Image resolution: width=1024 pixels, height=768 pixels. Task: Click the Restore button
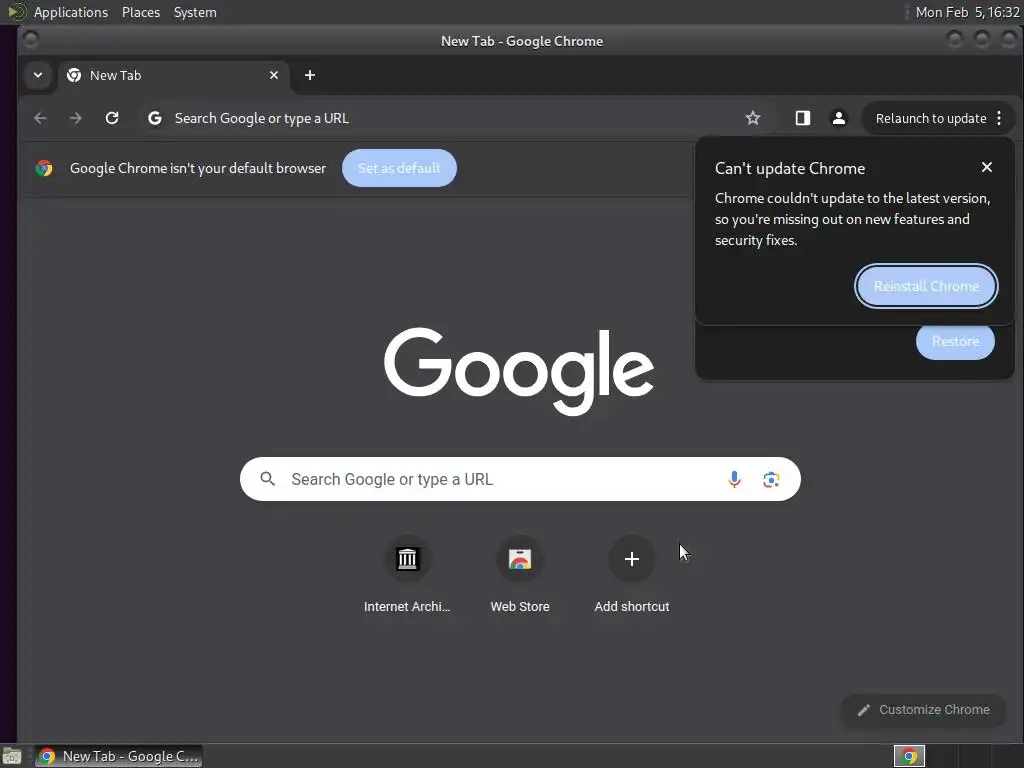[x=955, y=341]
